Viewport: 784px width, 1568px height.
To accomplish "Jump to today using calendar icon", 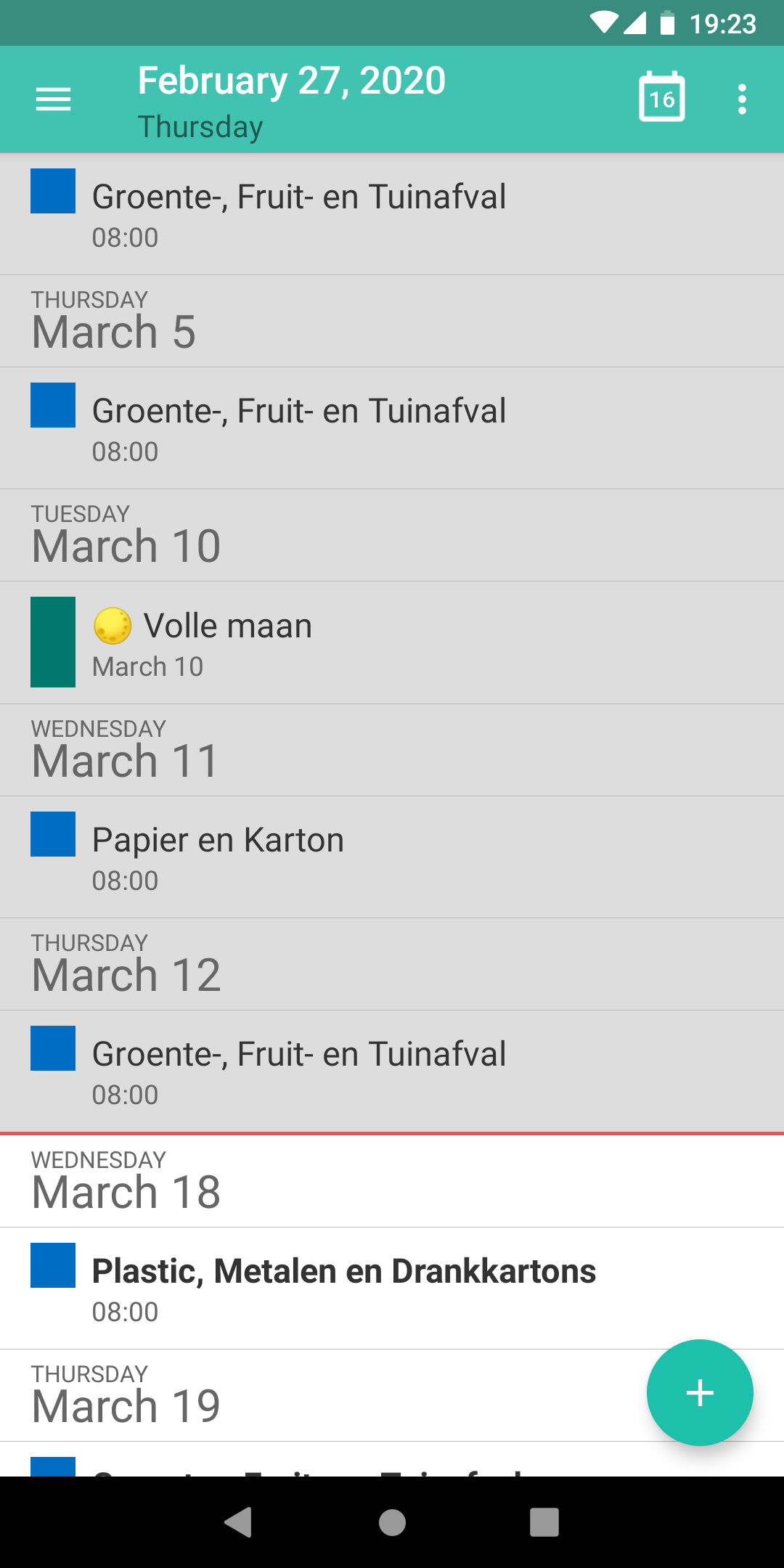I will tap(661, 97).
